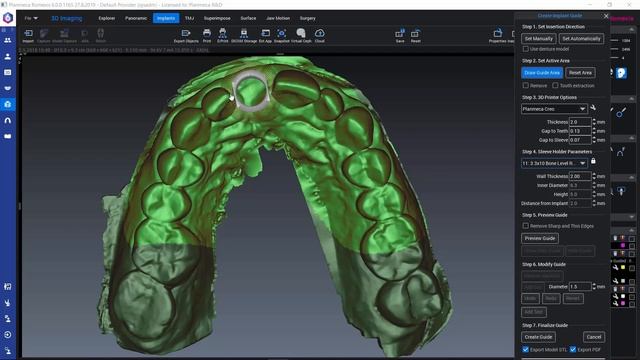This screenshot has height=360, width=640.
Task: Enable Remove Sharp and Thin Edges
Action: pos(526,226)
